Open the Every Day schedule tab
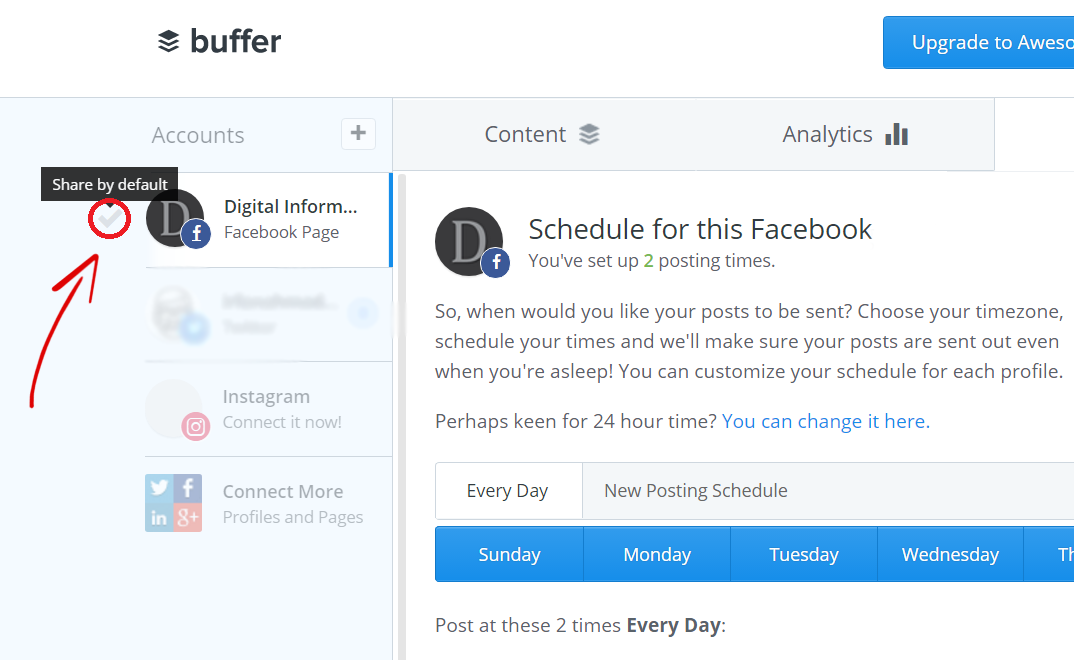 click(508, 490)
